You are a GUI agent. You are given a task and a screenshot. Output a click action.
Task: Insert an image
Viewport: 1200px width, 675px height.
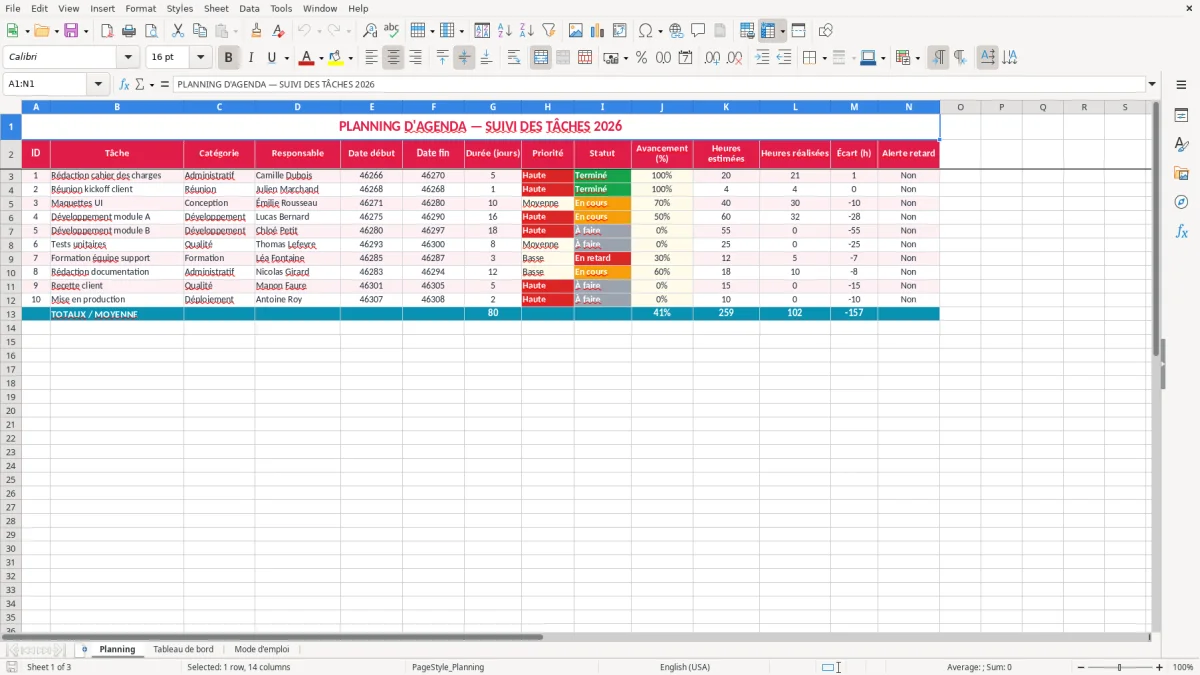coord(576,31)
